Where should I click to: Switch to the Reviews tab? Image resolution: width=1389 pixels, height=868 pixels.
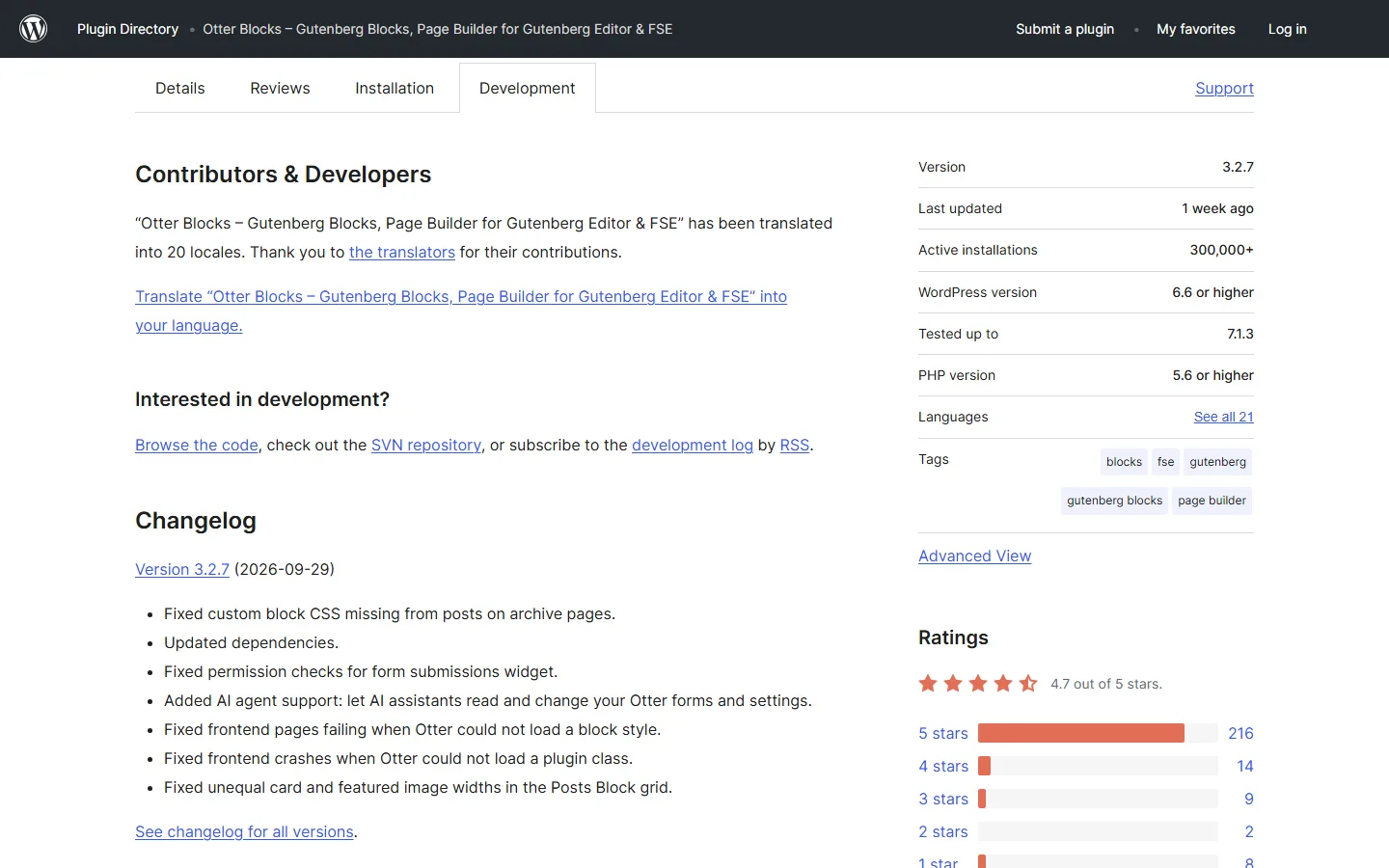click(x=280, y=88)
